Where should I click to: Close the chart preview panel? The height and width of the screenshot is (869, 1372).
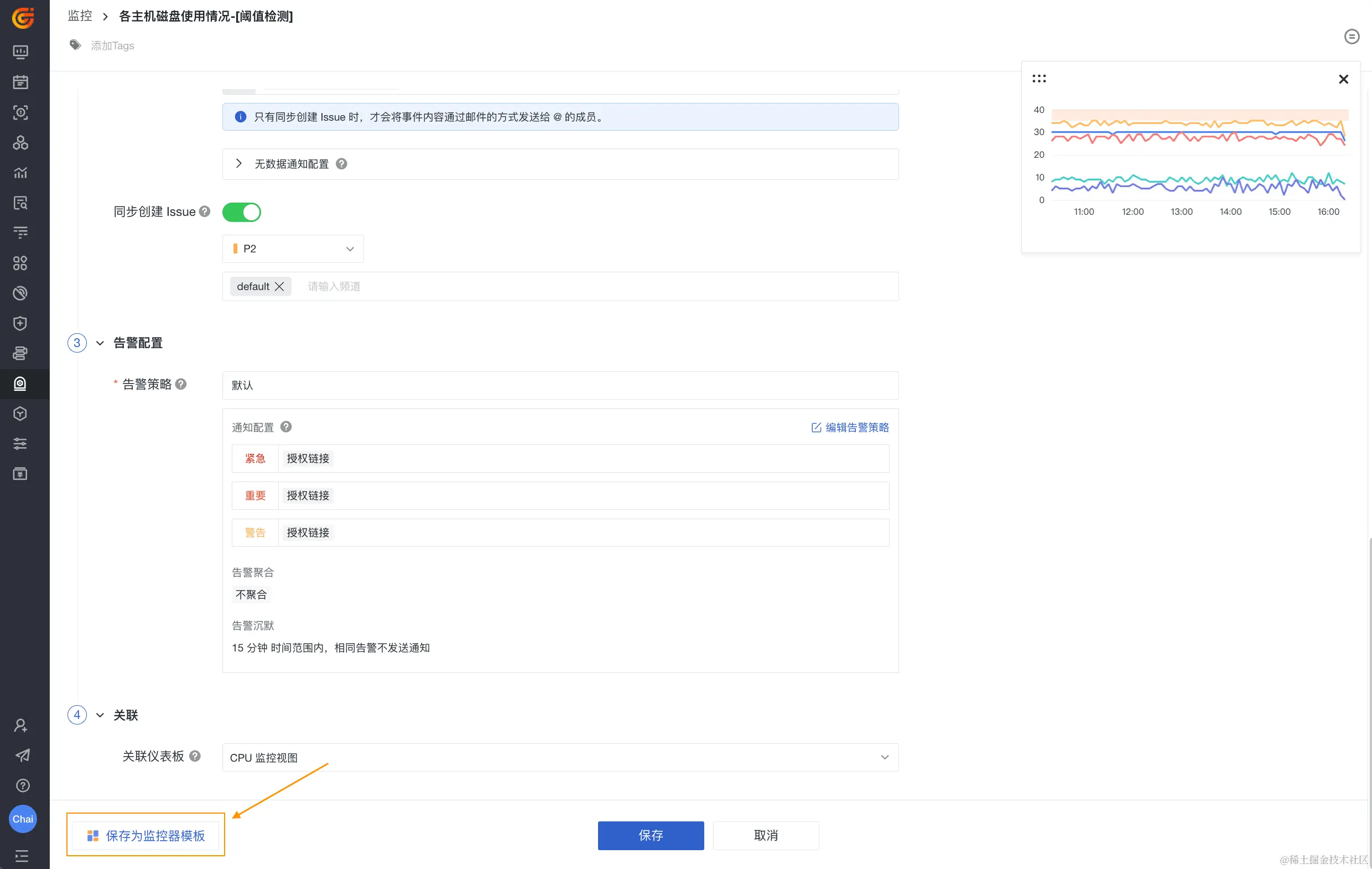(1343, 79)
